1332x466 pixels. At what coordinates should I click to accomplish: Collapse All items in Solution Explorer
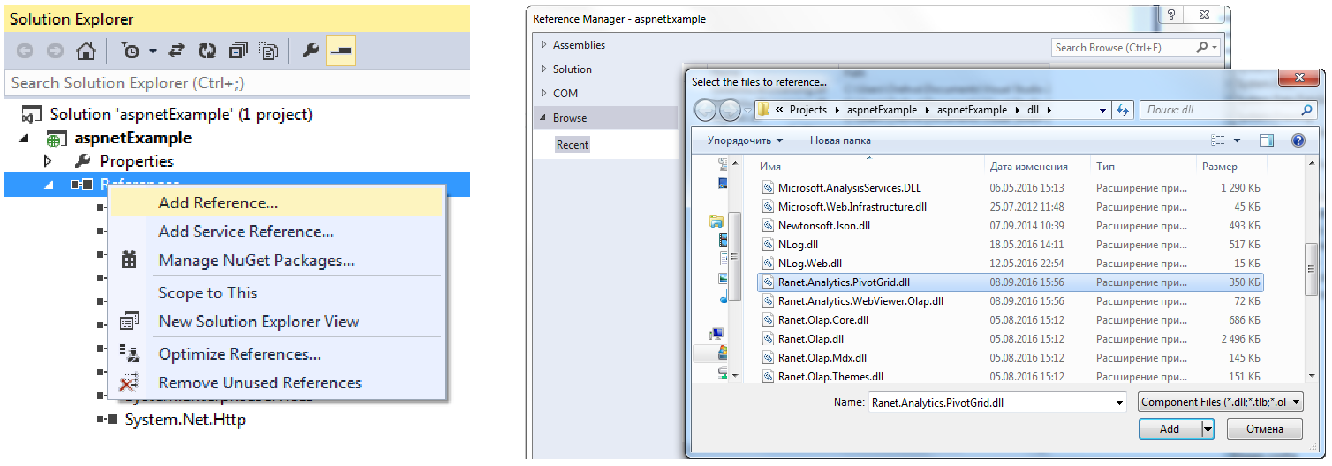[238, 51]
